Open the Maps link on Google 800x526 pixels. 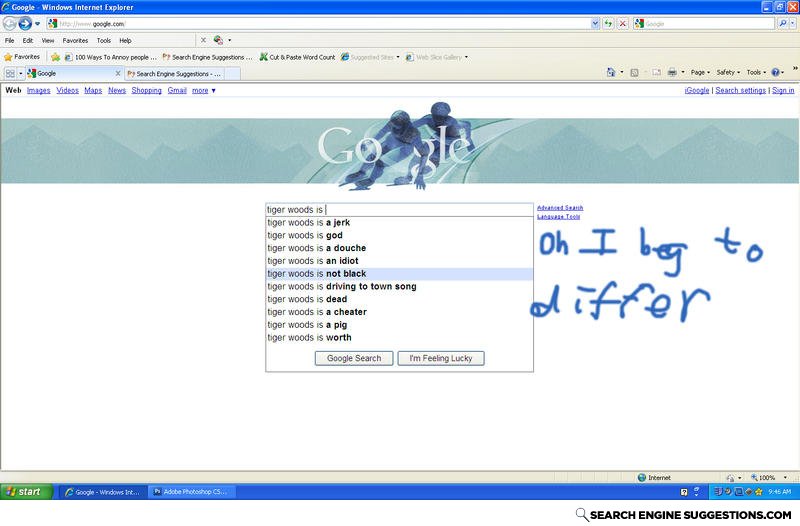click(93, 90)
